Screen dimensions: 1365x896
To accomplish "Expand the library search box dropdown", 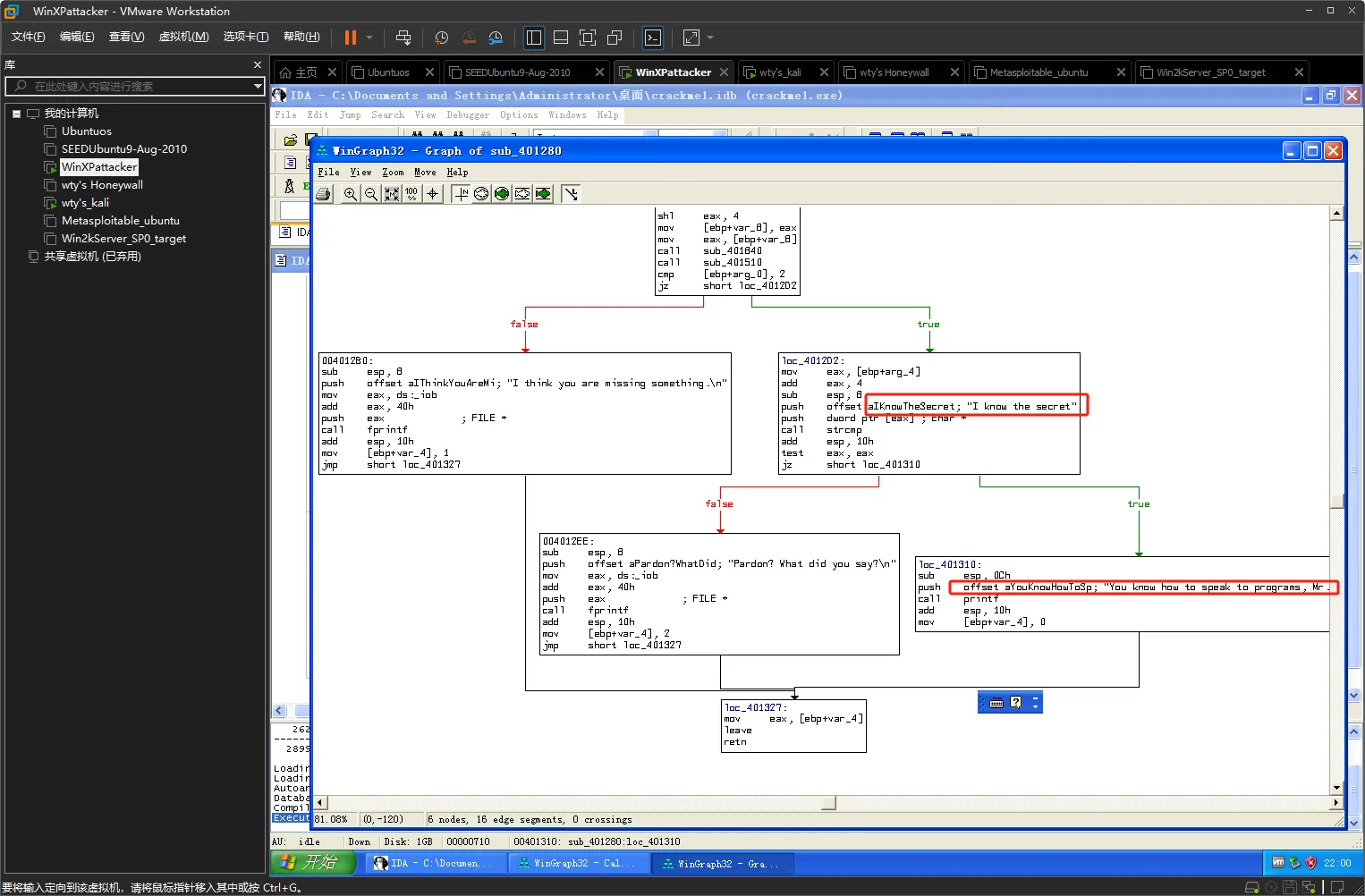I will click(x=258, y=86).
